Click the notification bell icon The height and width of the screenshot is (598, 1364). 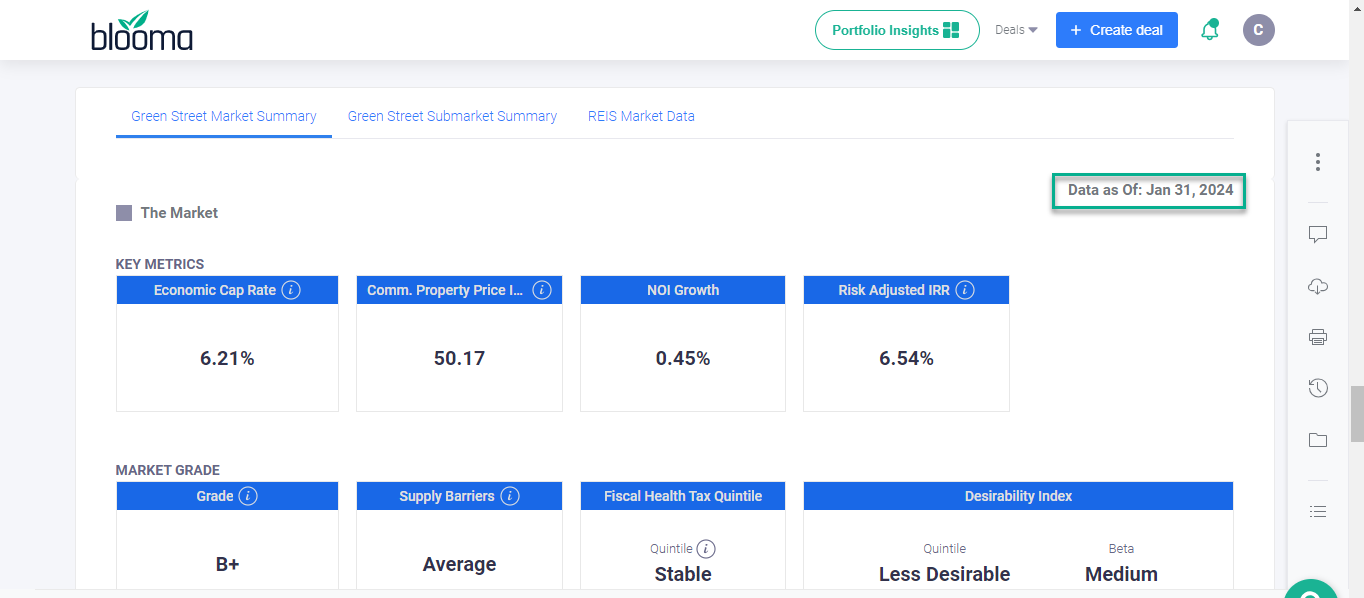[x=1210, y=30]
